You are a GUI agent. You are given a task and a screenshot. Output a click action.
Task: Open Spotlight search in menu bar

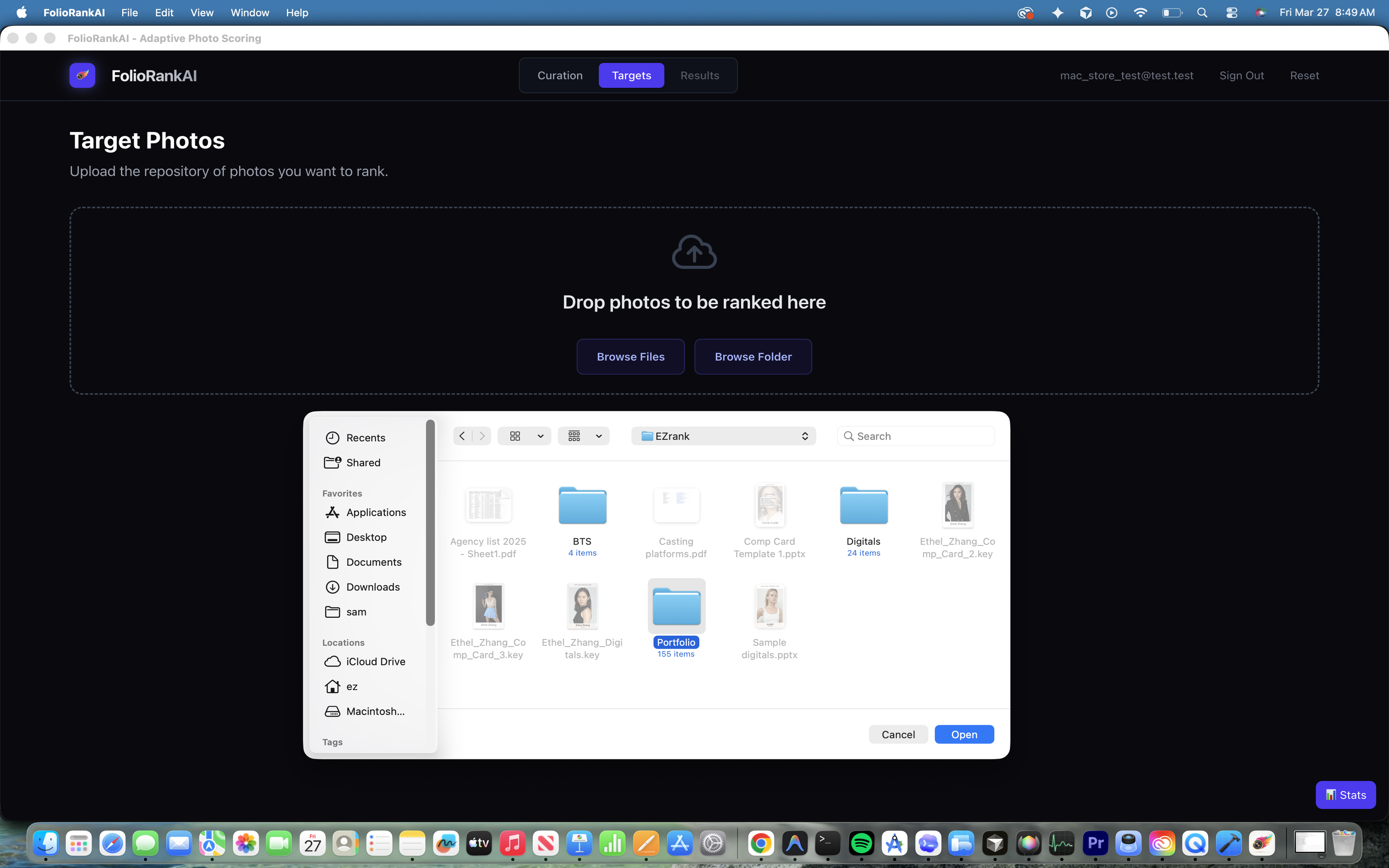click(1202, 12)
